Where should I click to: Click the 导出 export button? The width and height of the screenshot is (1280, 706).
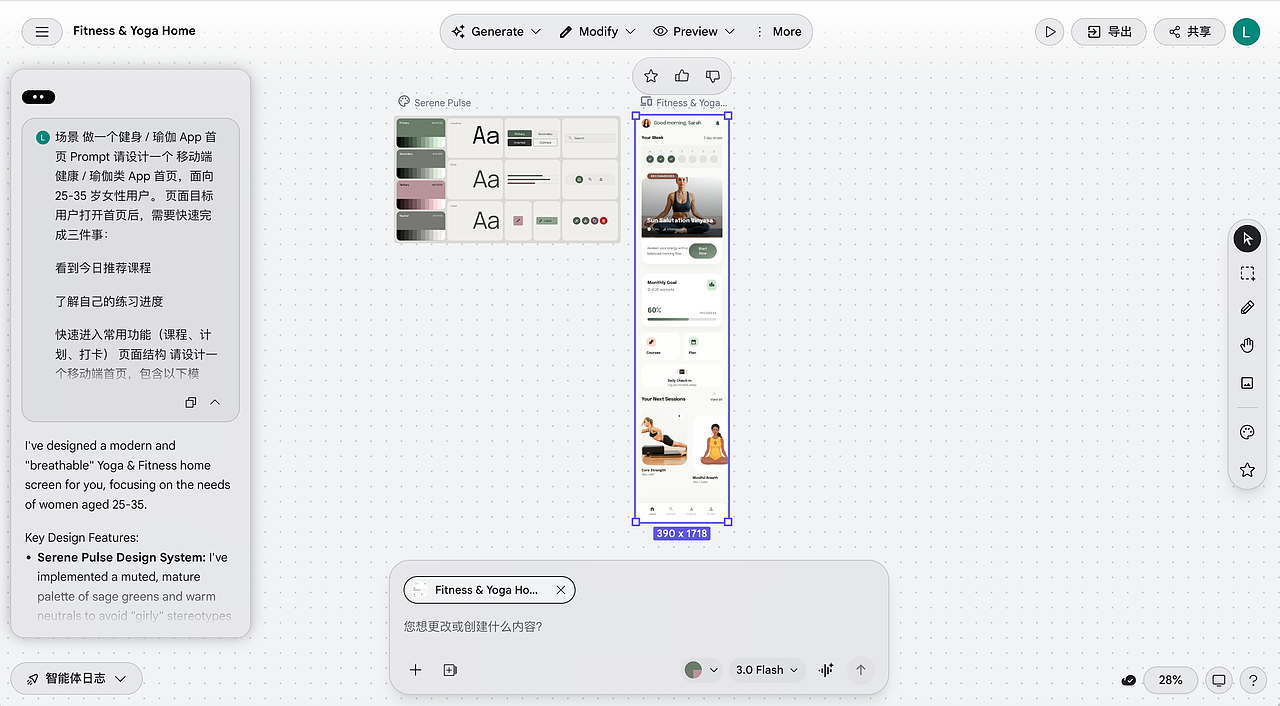point(1108,31)
